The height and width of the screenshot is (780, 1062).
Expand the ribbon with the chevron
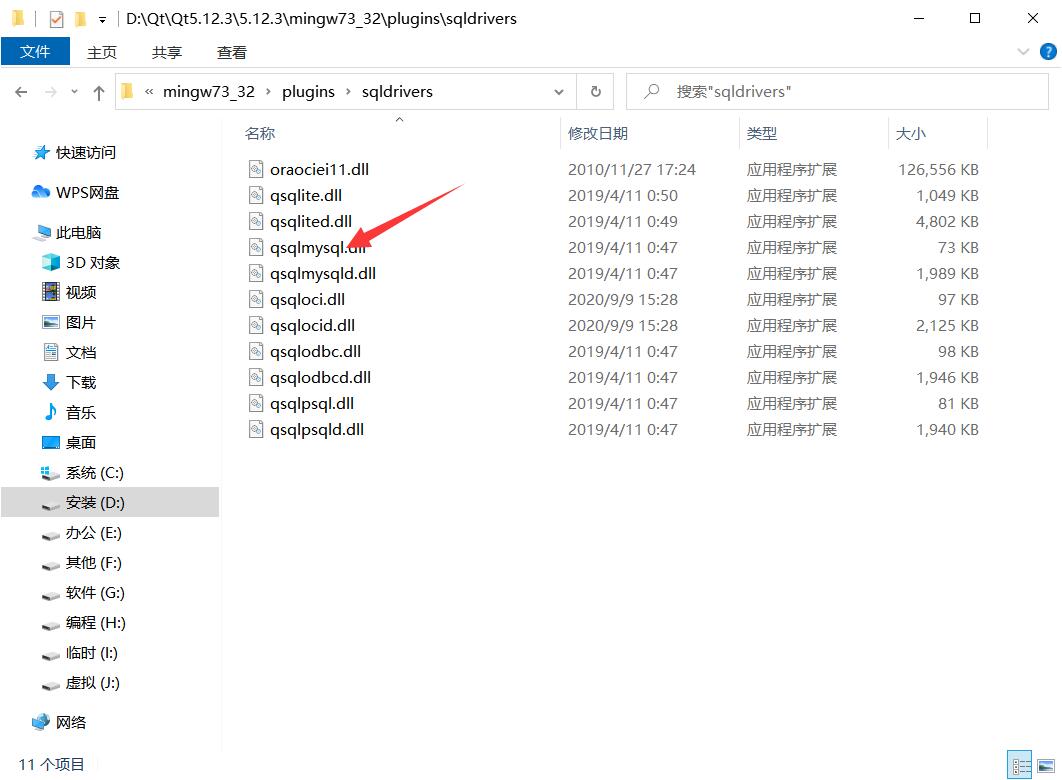pos(1022,52)
